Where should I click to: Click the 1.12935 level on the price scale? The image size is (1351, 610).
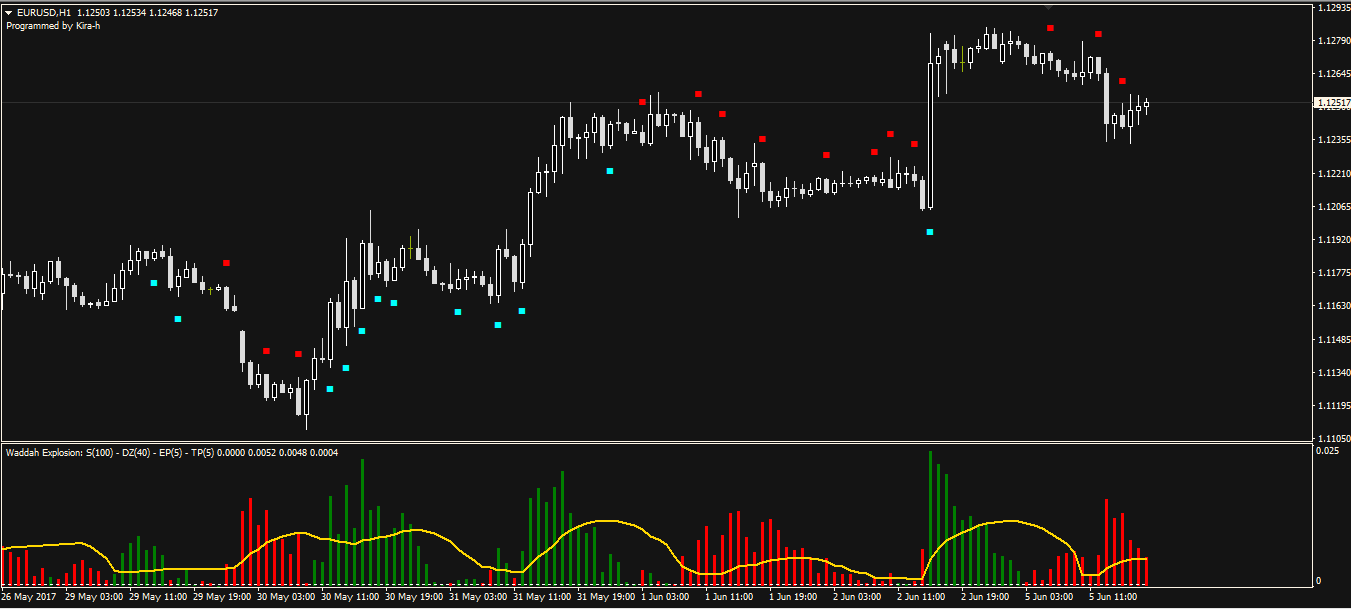1332,8
